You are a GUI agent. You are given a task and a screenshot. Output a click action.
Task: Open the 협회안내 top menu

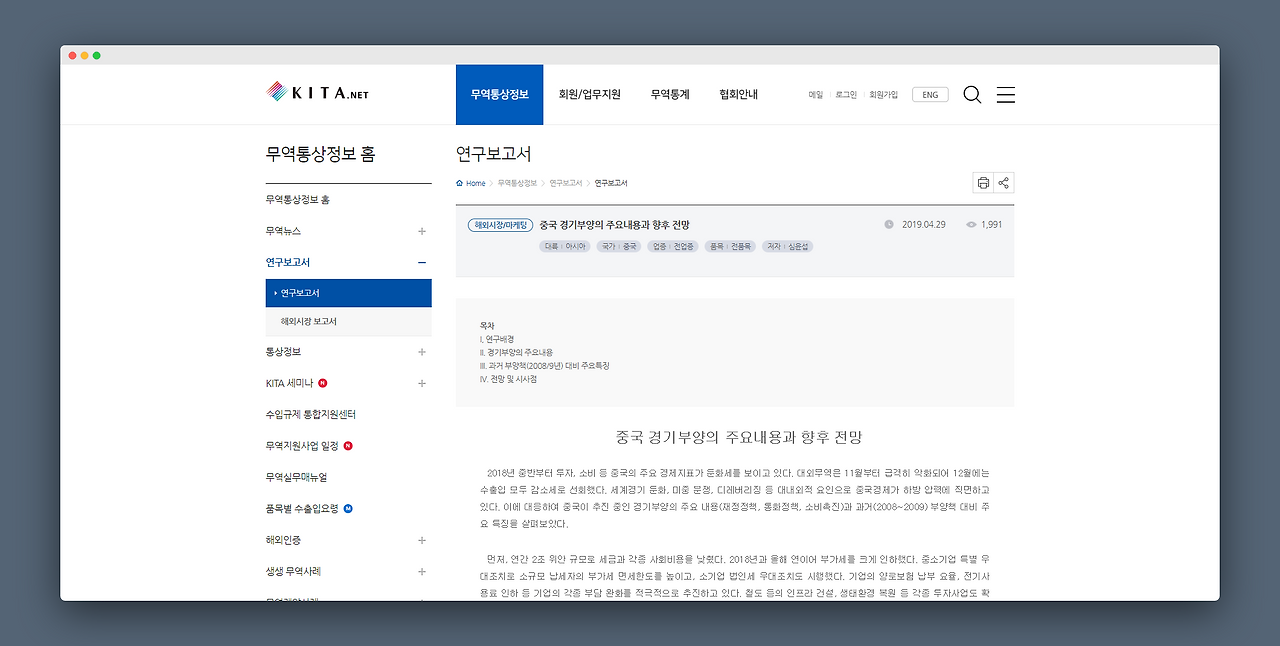pos(738,94)
